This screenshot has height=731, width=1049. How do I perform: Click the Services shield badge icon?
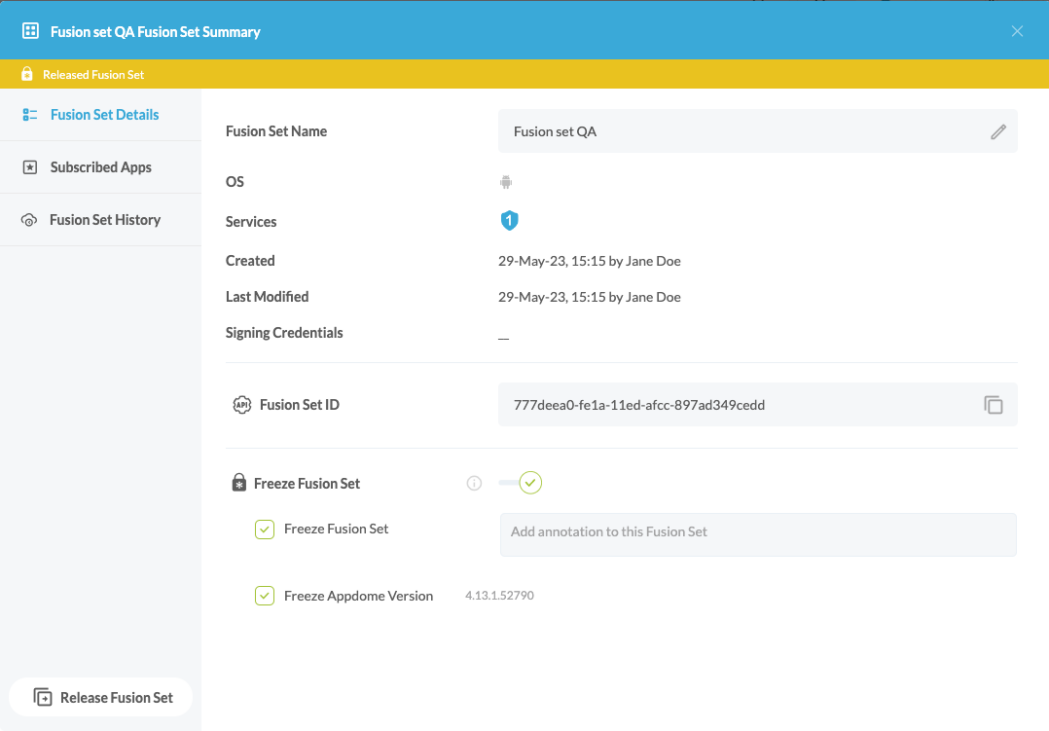click(509, 221)
